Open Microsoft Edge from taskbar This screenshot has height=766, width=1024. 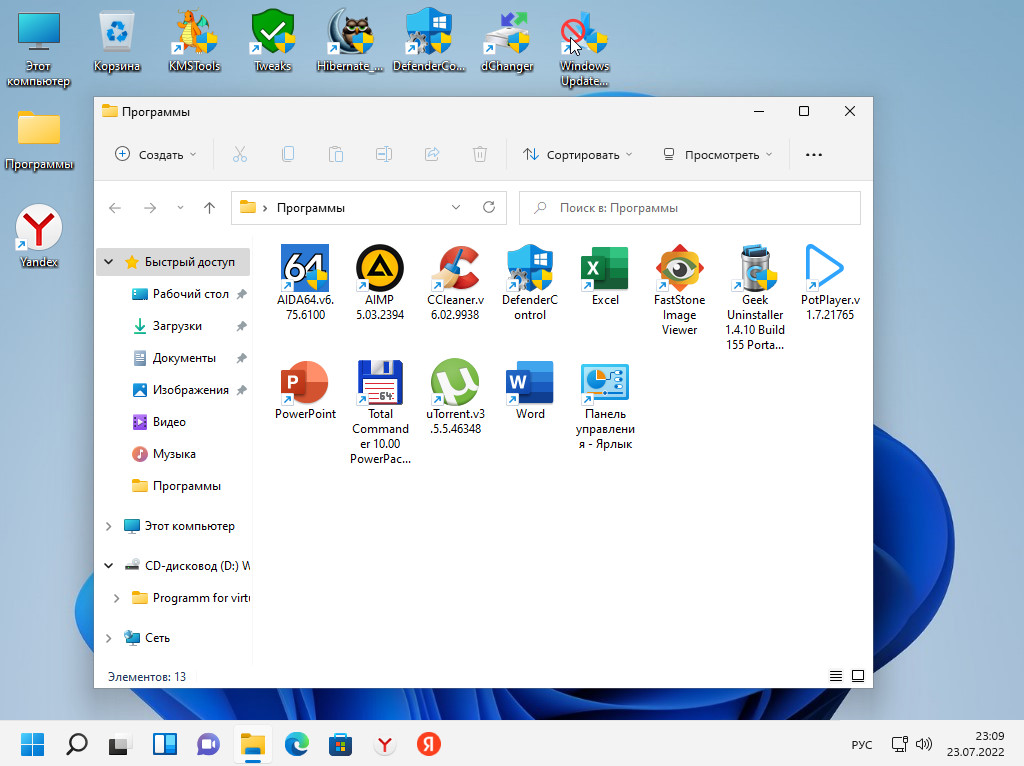point(296,744)
